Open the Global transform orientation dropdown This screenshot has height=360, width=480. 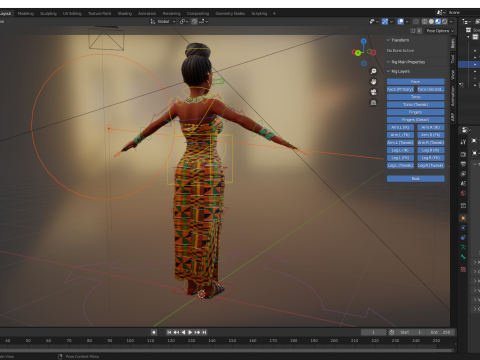(163, 22)
